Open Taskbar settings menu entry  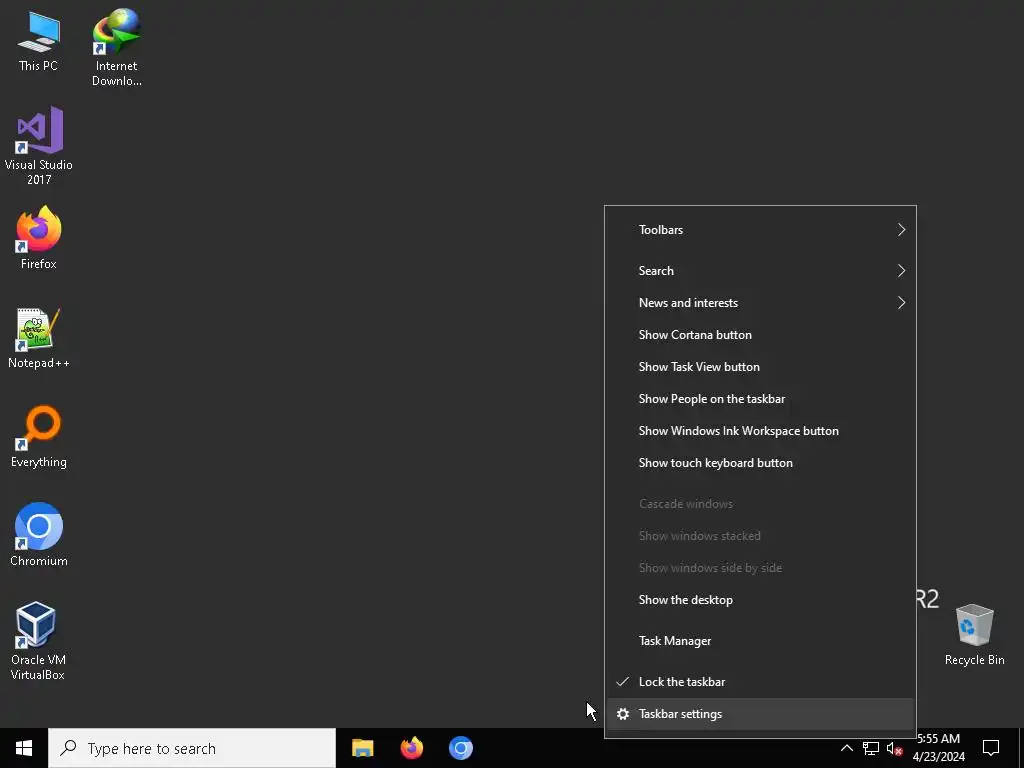(760, 714)
